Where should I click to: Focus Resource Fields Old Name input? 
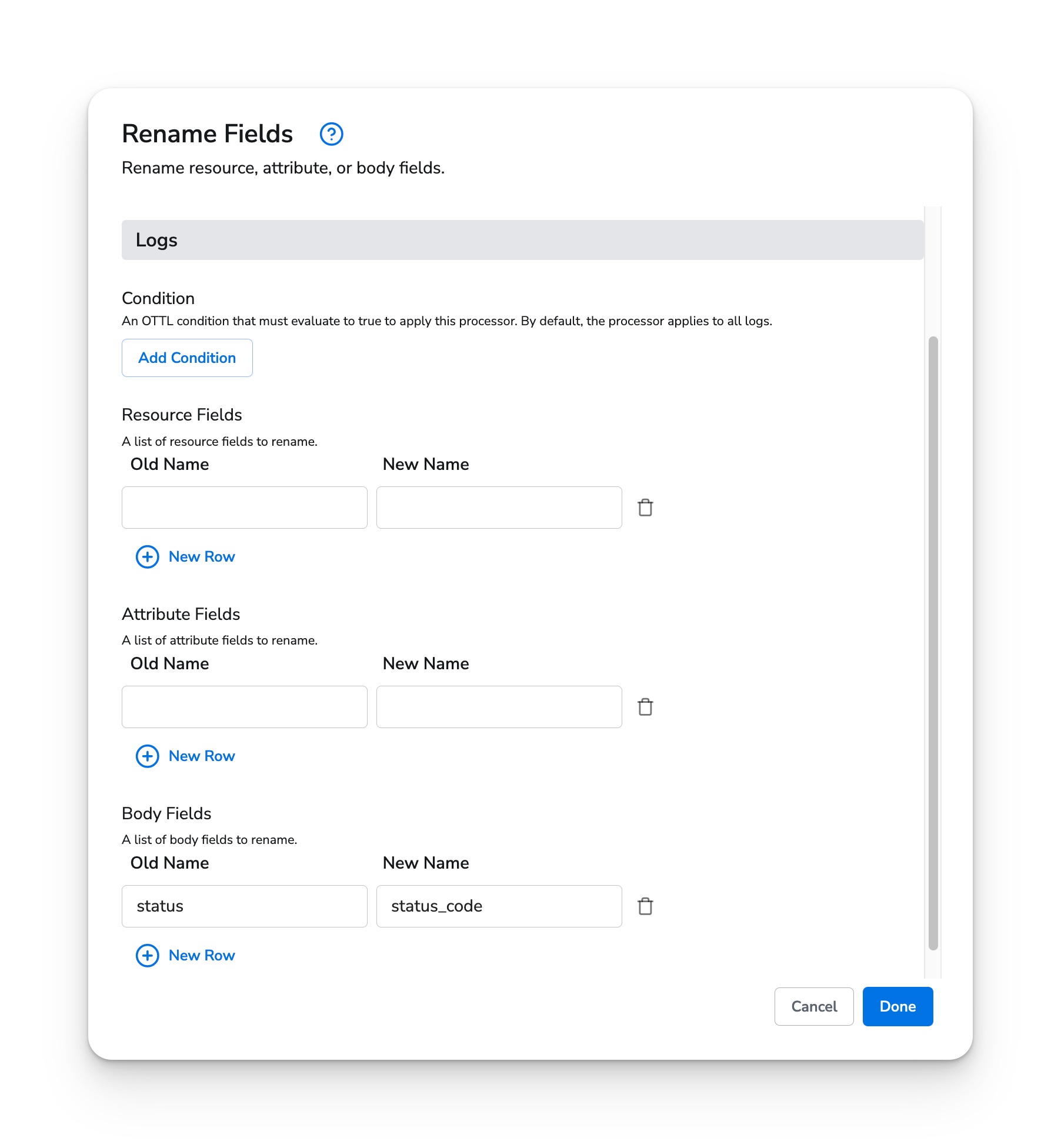245,508
